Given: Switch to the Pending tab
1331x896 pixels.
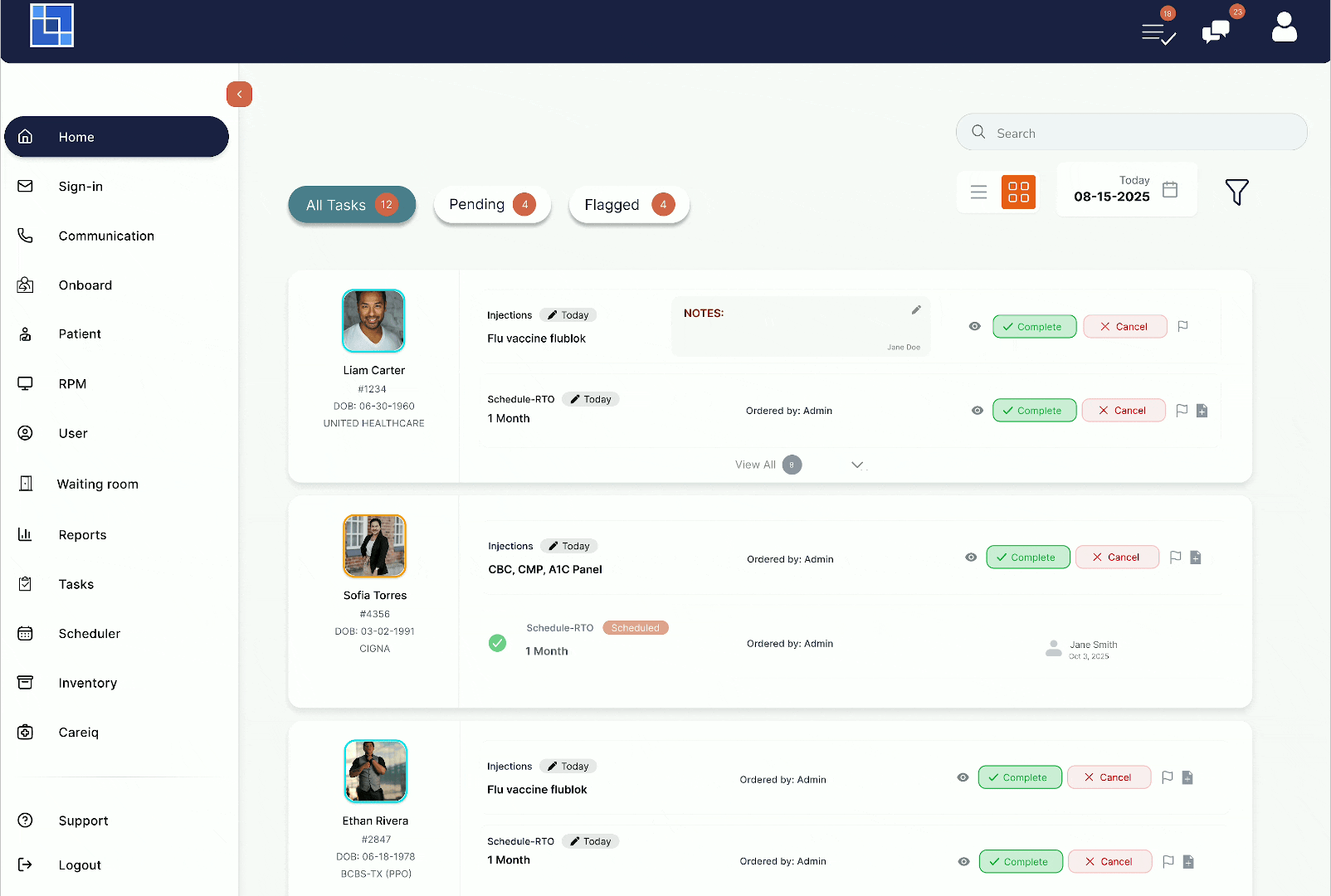Looking at the screenshot, I should (x=491, y=204).
